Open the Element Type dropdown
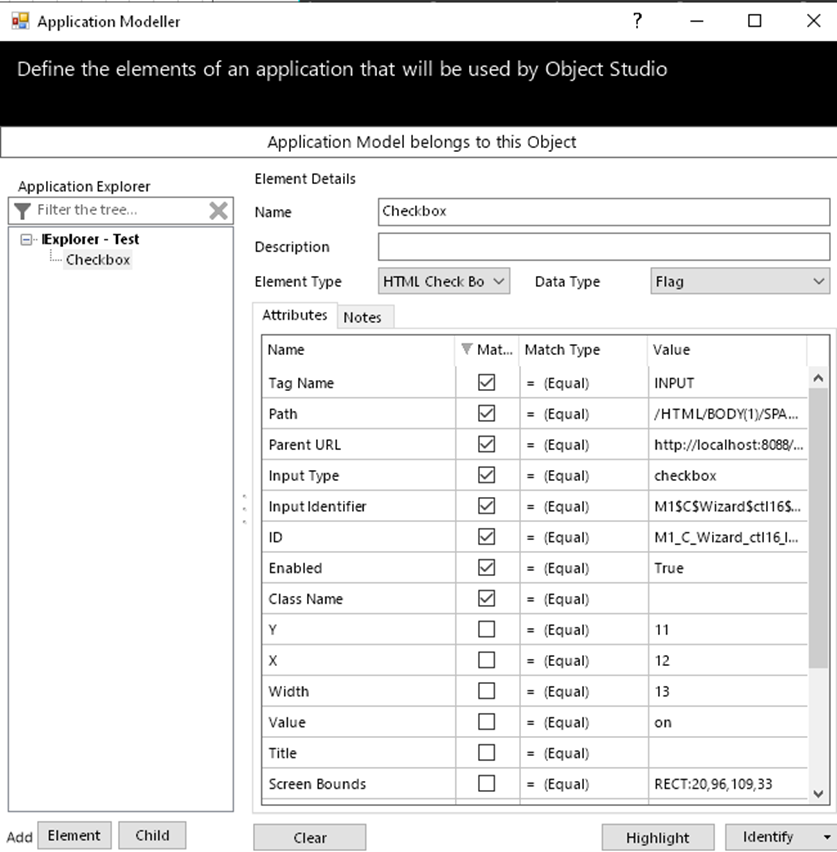Viewport: 837px width, 852px height. click(444, 281)
